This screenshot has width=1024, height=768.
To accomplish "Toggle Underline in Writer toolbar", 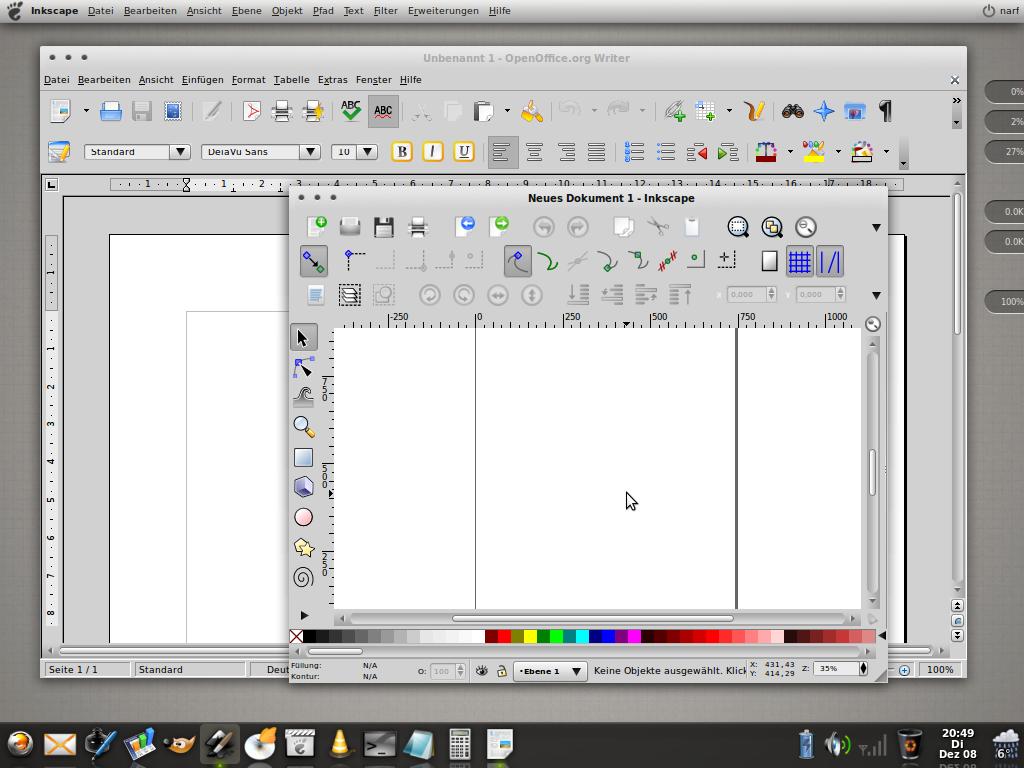I will pos(464,152).
